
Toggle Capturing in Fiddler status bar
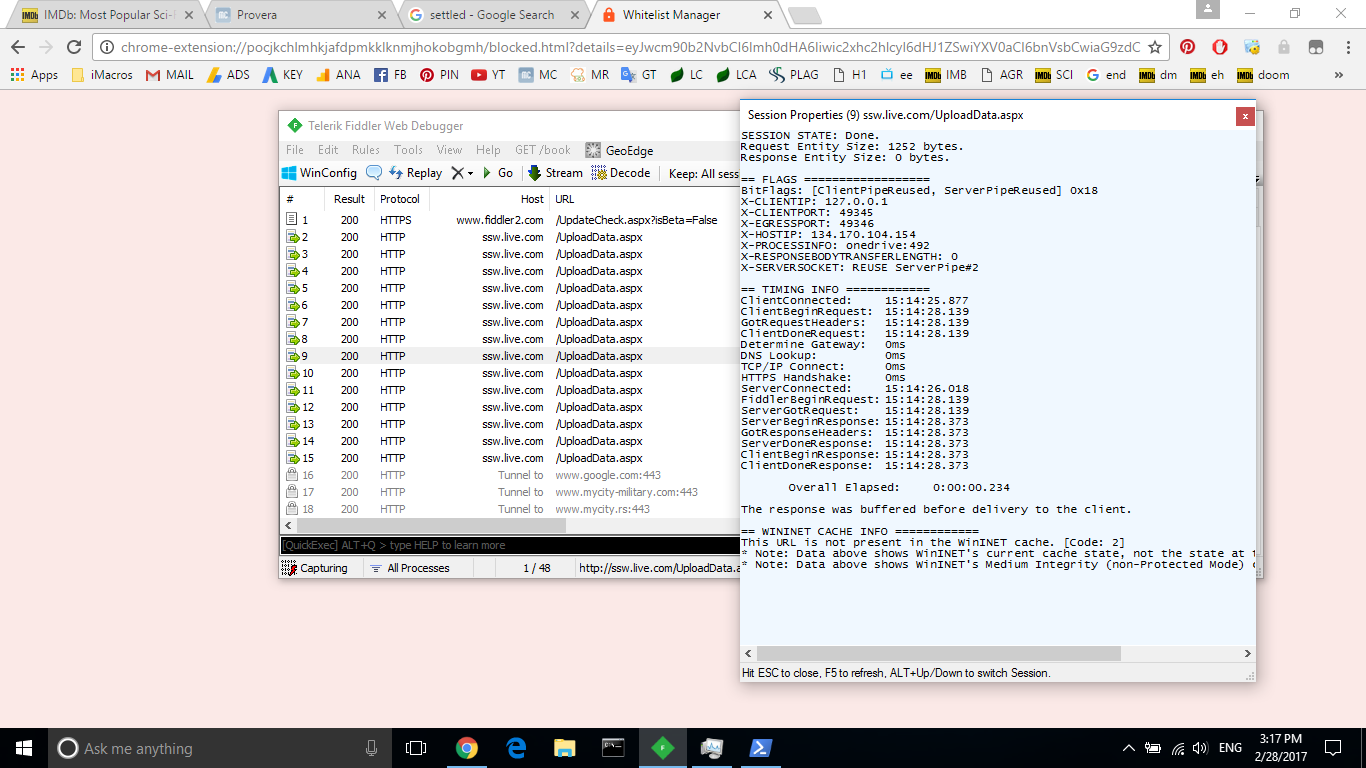[315, 568]
